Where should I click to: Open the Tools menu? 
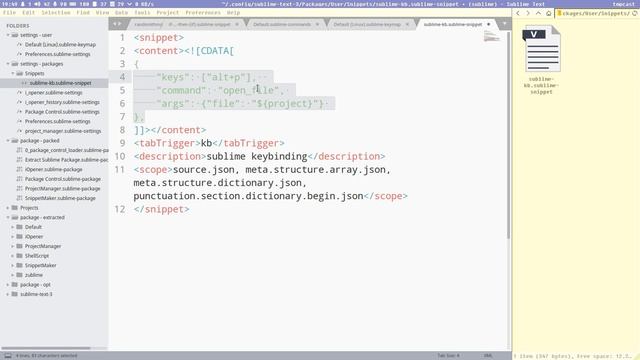142,13
